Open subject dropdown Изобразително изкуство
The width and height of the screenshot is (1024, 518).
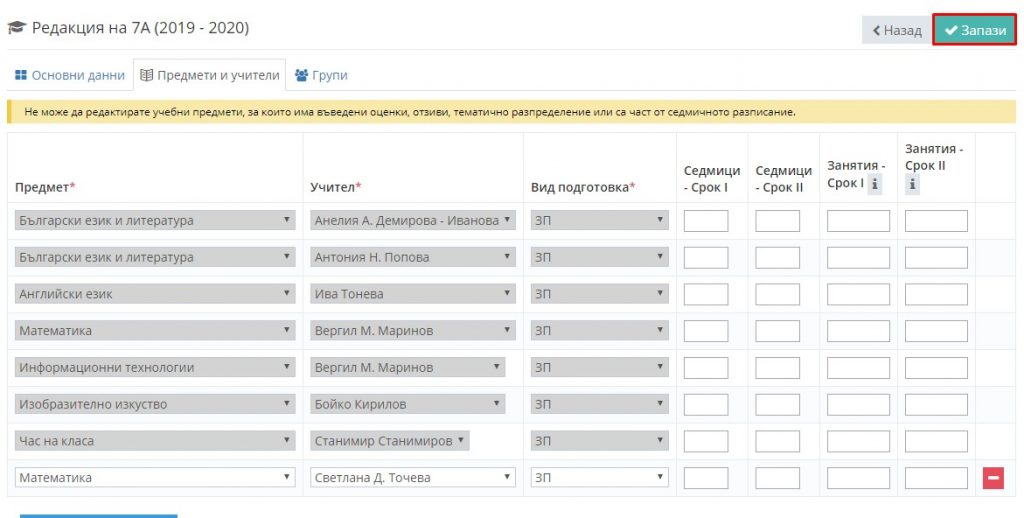[155, 404]
